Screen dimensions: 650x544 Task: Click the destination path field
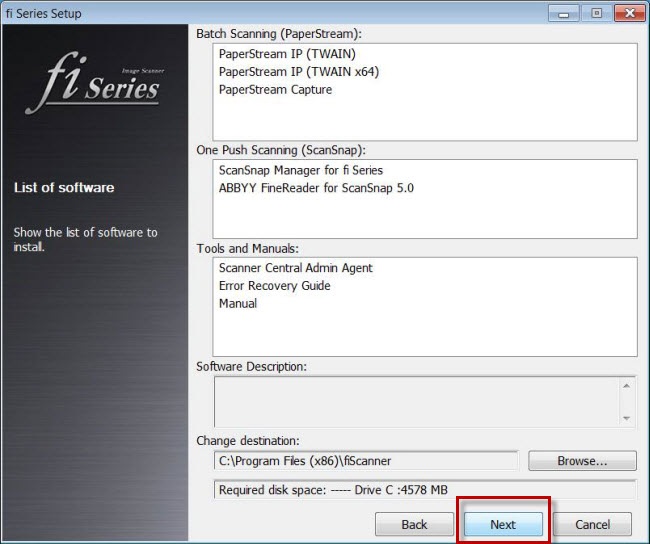[366, 461]
